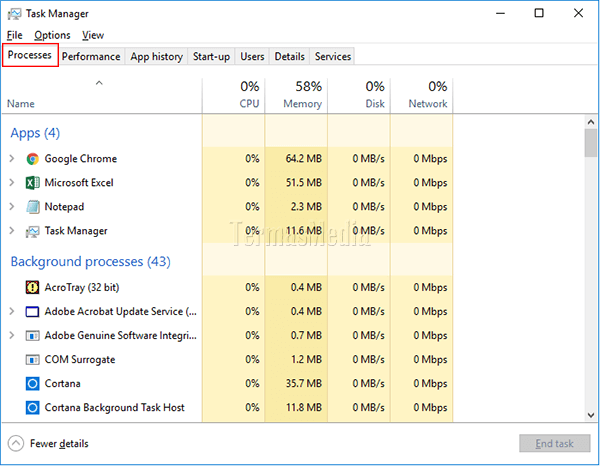This screenshot has height=466, width=600.
Task: Switch to the Performance tab
Action: pyautogui.click(x=91, y=57)
